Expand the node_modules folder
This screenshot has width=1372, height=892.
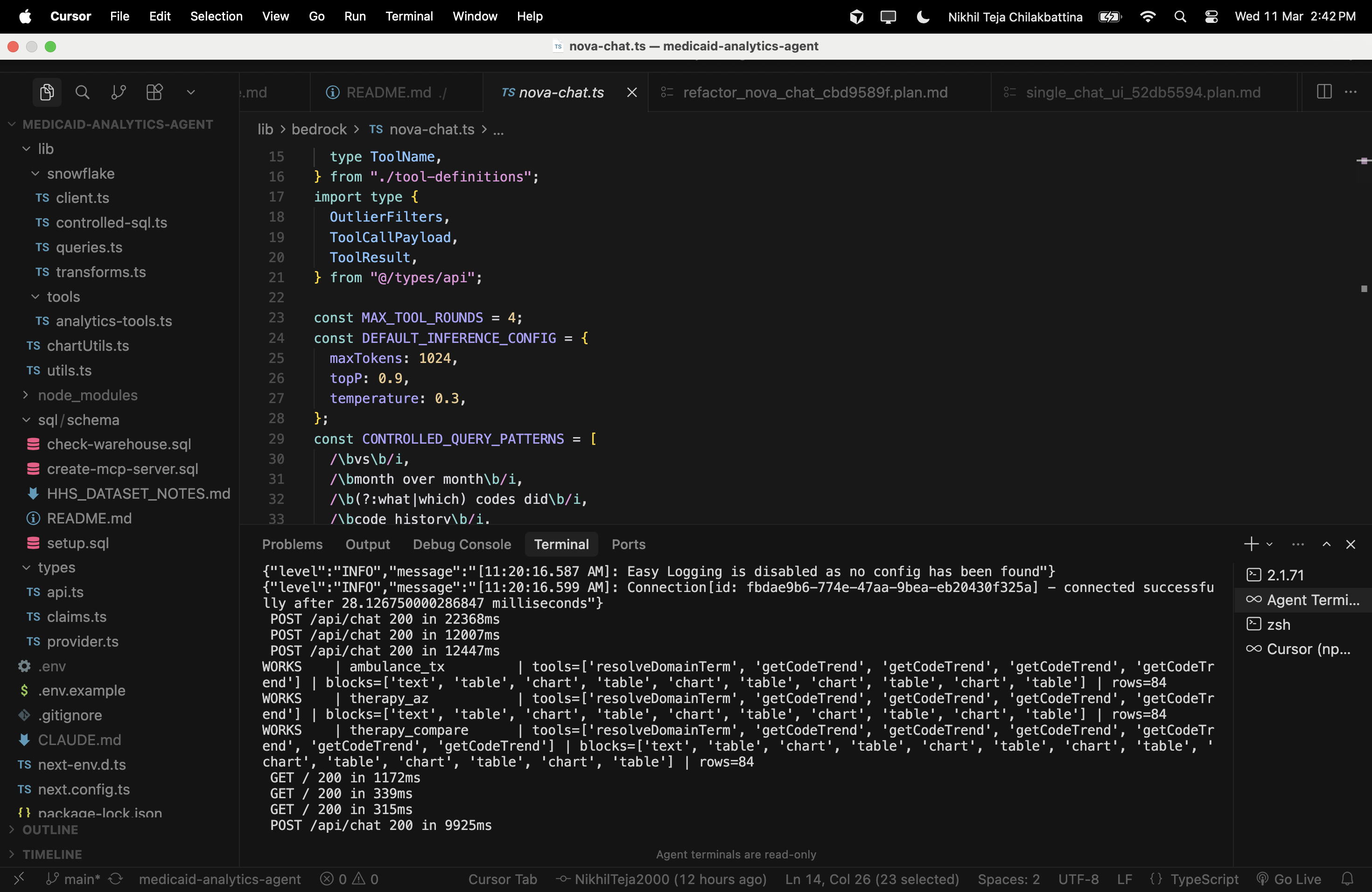point(88,395)
